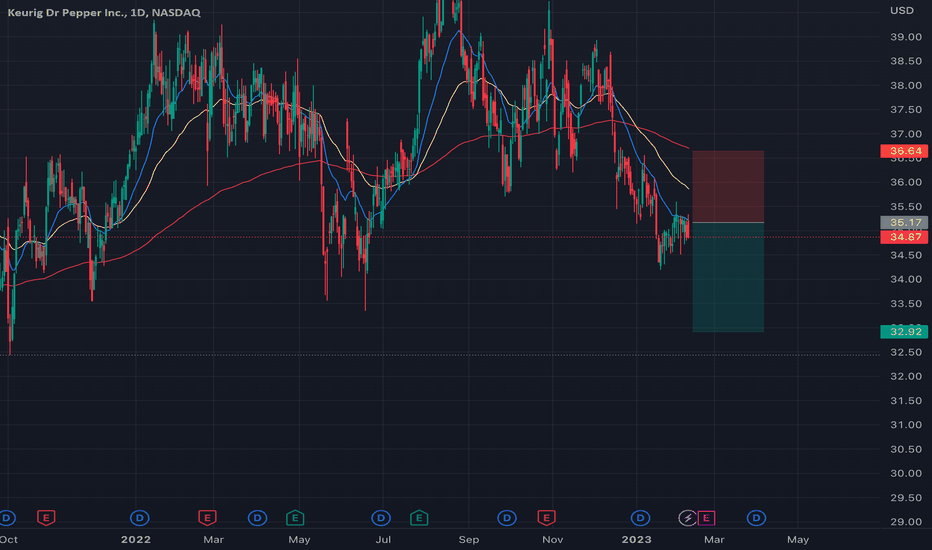Open the red earnings marker after Oct
Screen dimensions: 932x550
pyautogui.click(x=46, y=518)
